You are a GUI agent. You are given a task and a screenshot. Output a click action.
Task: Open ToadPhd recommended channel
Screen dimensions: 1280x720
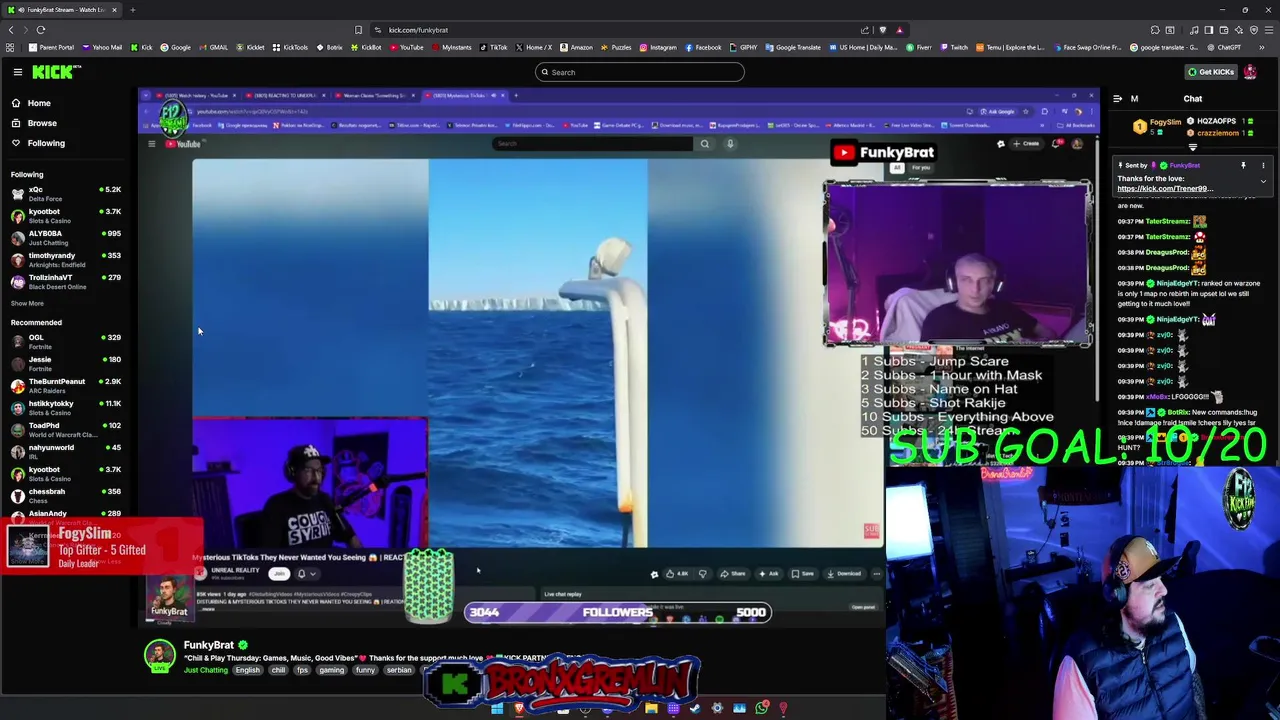[x=65, y=430]
